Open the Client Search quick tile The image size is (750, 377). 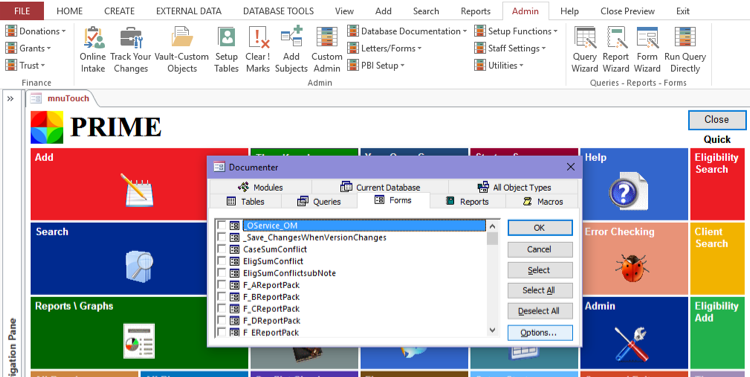point(717,258)
